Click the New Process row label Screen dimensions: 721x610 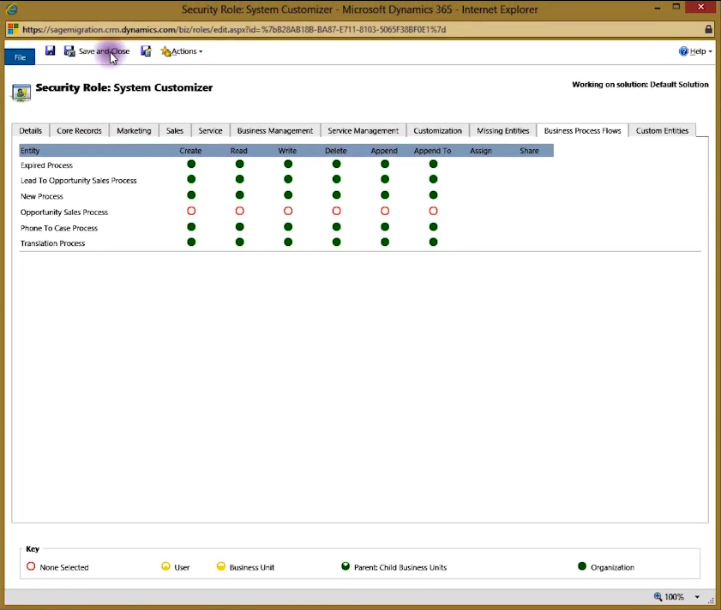[x=42, y=196]
